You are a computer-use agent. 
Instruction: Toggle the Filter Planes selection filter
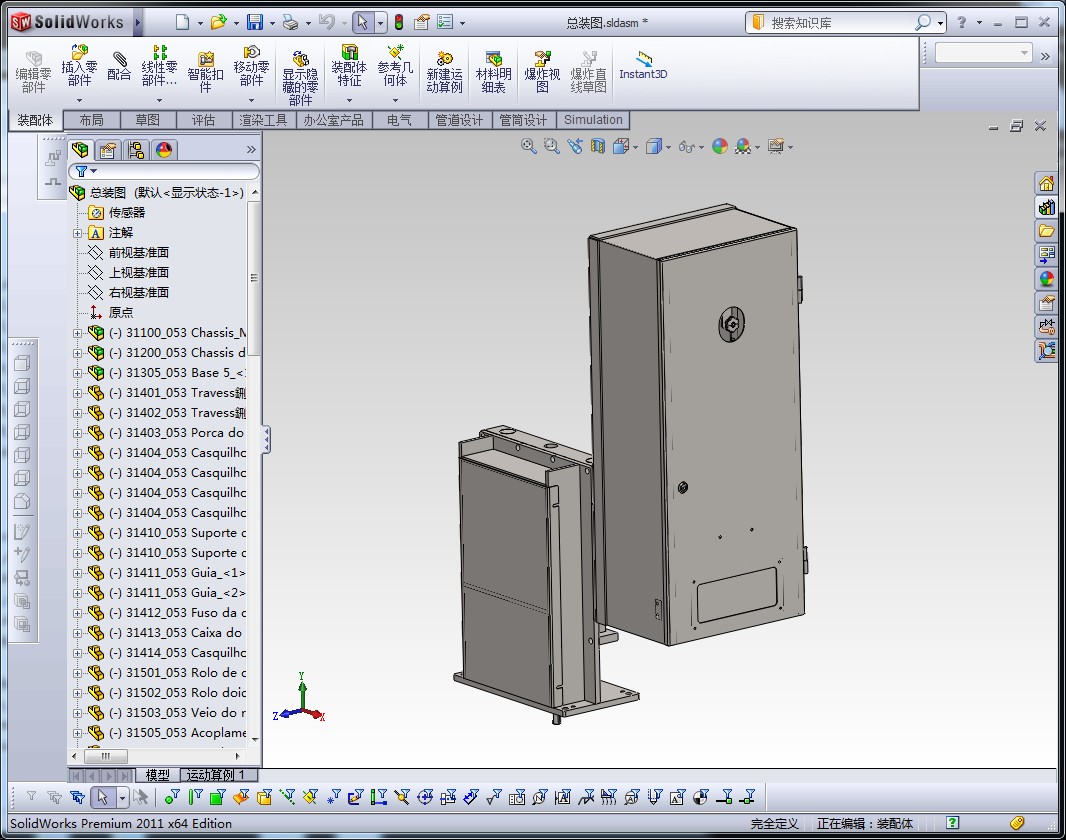[x=310, y=797]
